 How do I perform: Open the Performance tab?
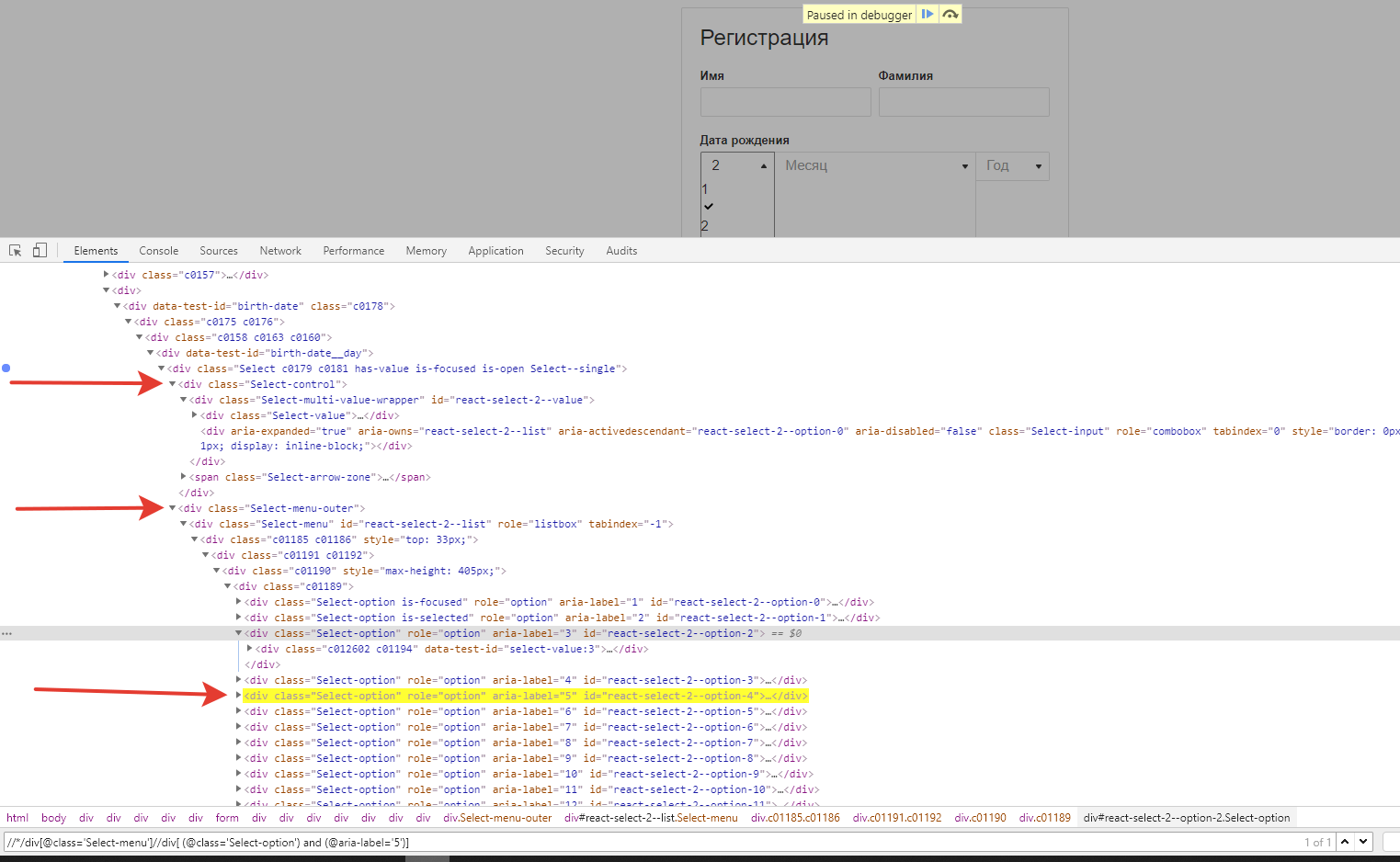click(354, 251)
